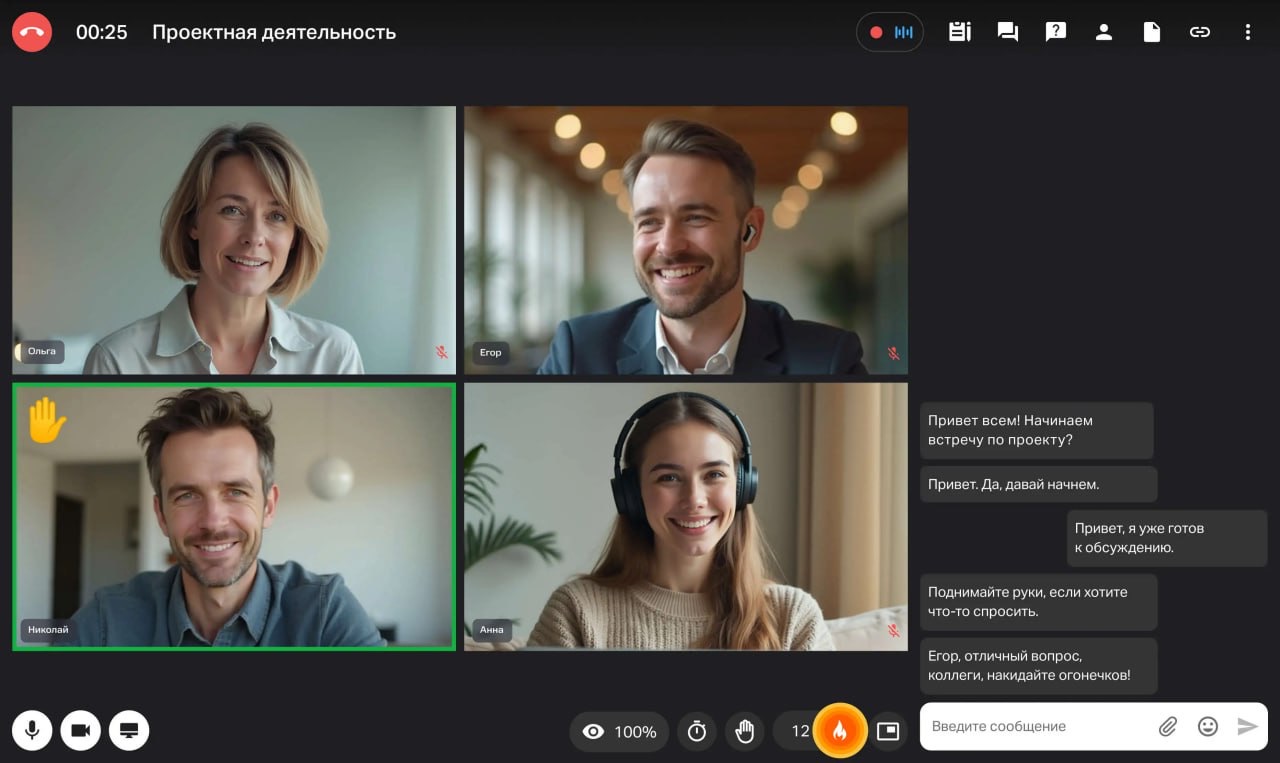
Task: Toggle the microphone button
Action: click(x=32, y=731)
